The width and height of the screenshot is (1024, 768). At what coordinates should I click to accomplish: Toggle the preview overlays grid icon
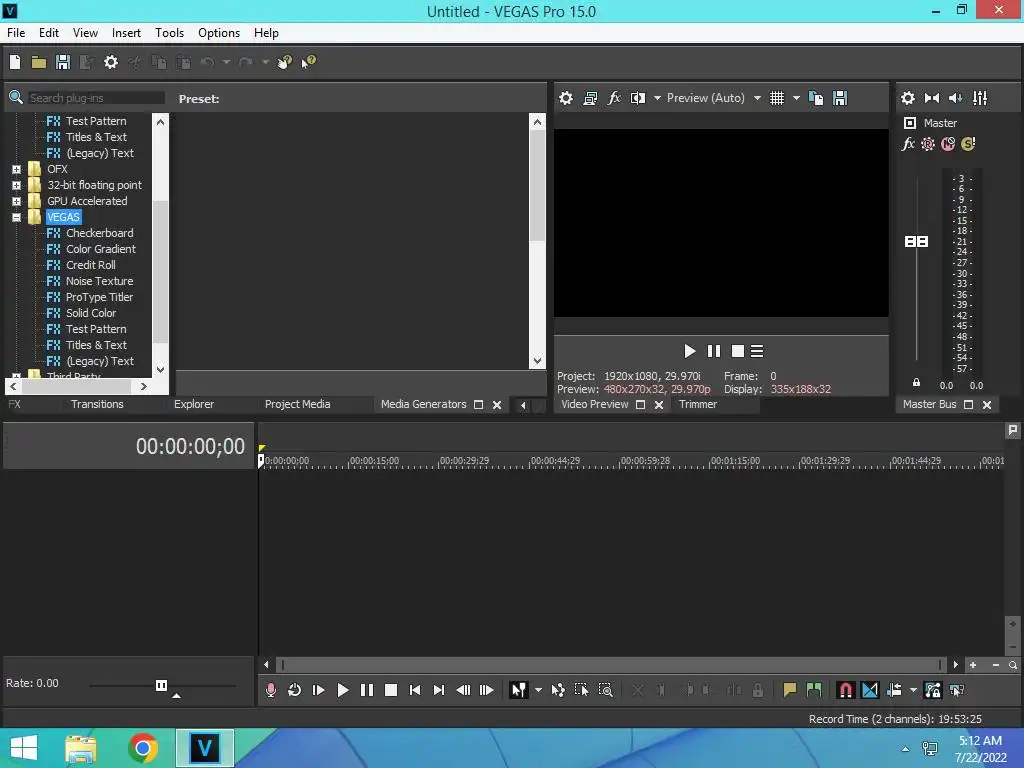[776, 98]
